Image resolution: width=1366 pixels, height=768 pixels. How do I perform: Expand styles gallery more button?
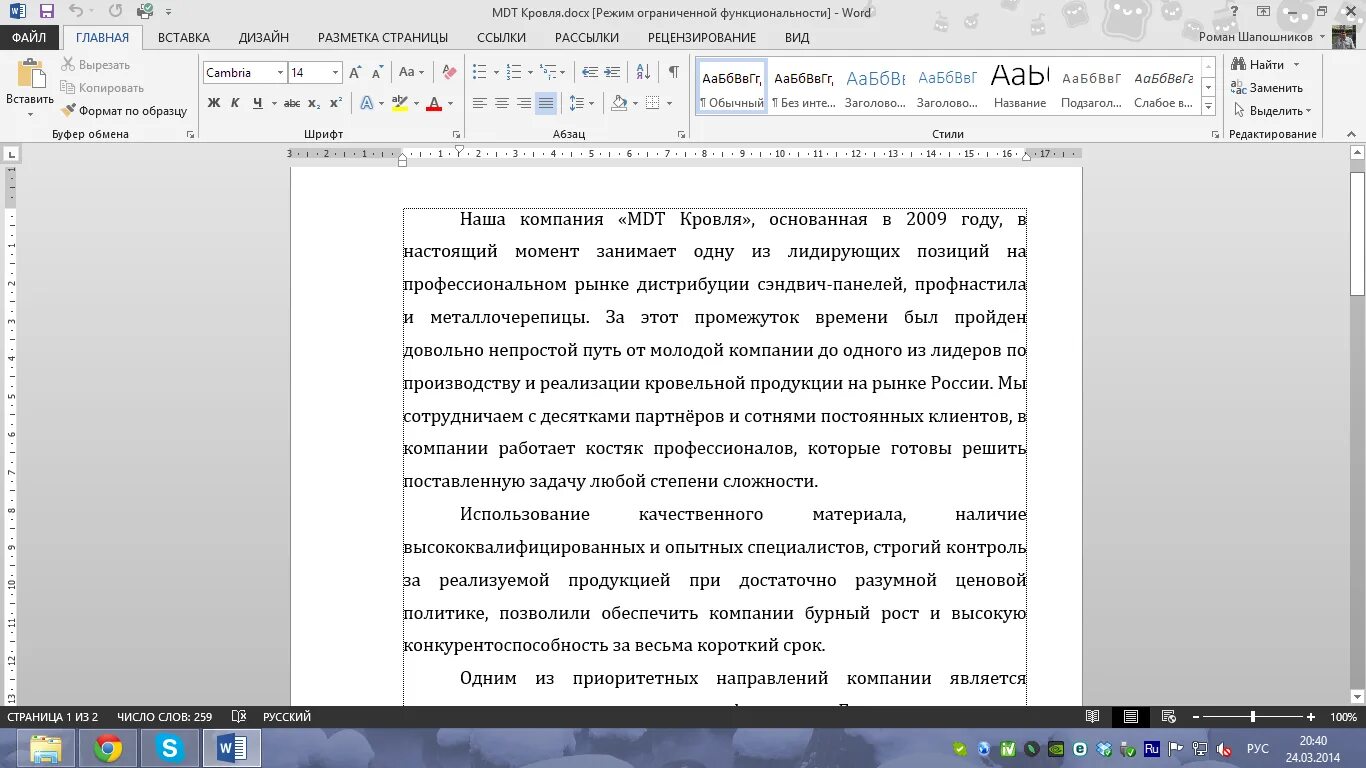click(x=1208, y=105)
